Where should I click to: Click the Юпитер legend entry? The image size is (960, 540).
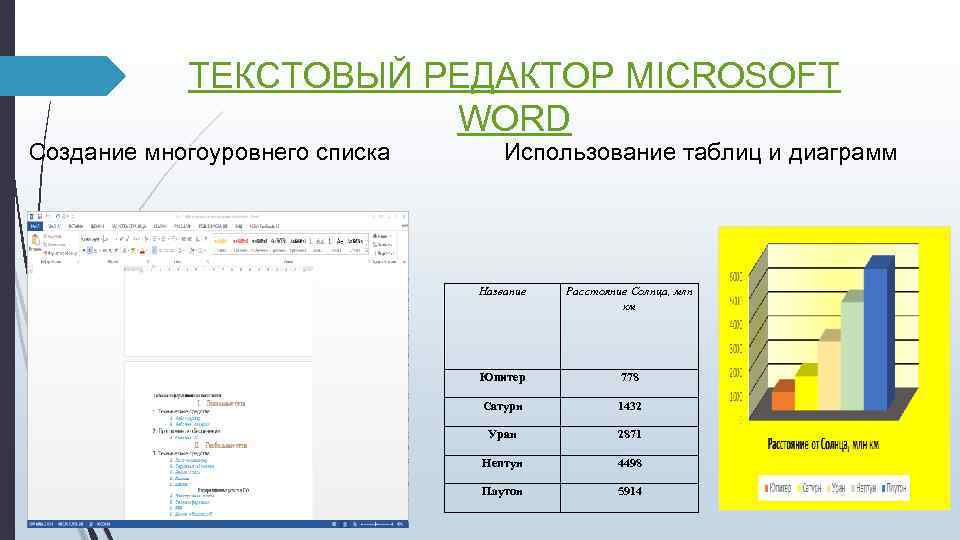(778, 488)
